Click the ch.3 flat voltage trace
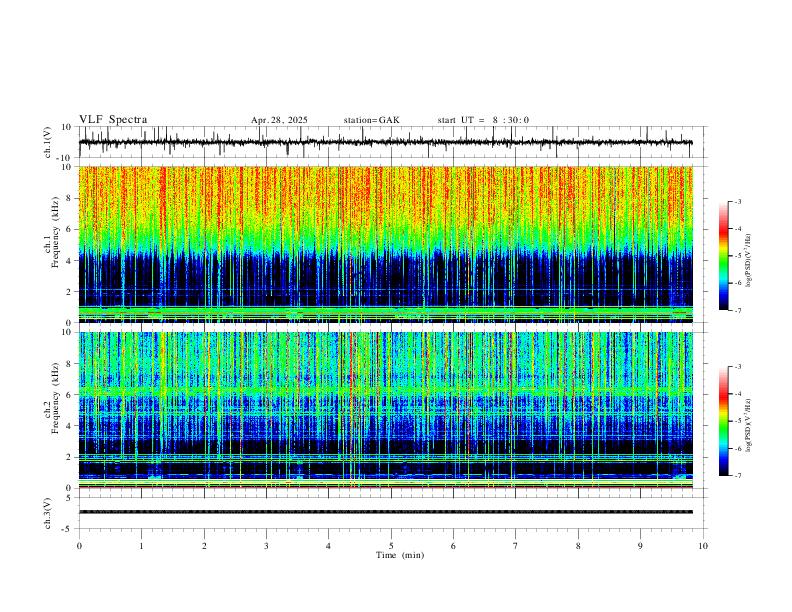Image resolution: width=792 pixels, height=612 pixels. [x=385, y=512]
